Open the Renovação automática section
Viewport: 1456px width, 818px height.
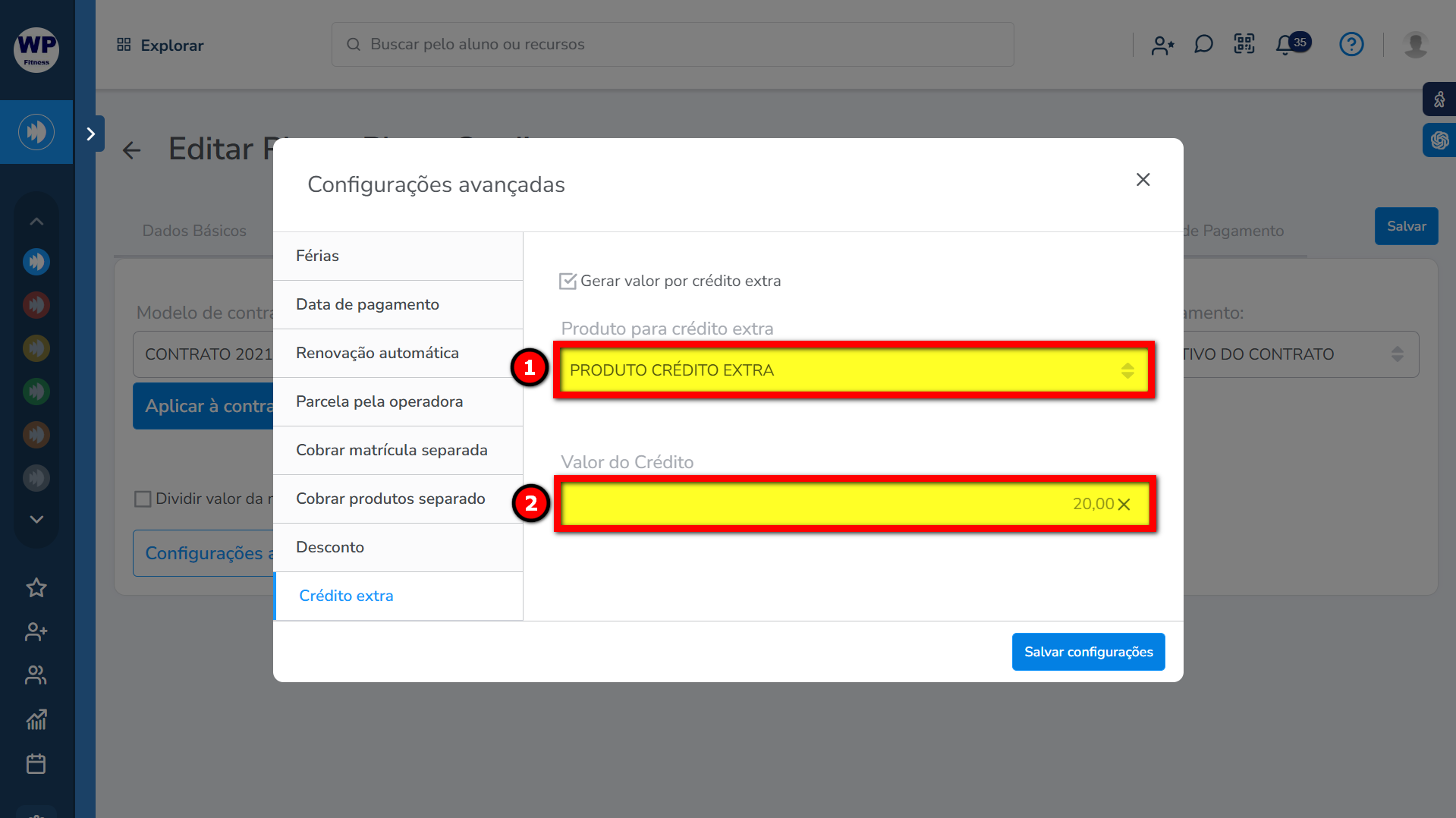(398, 353)
